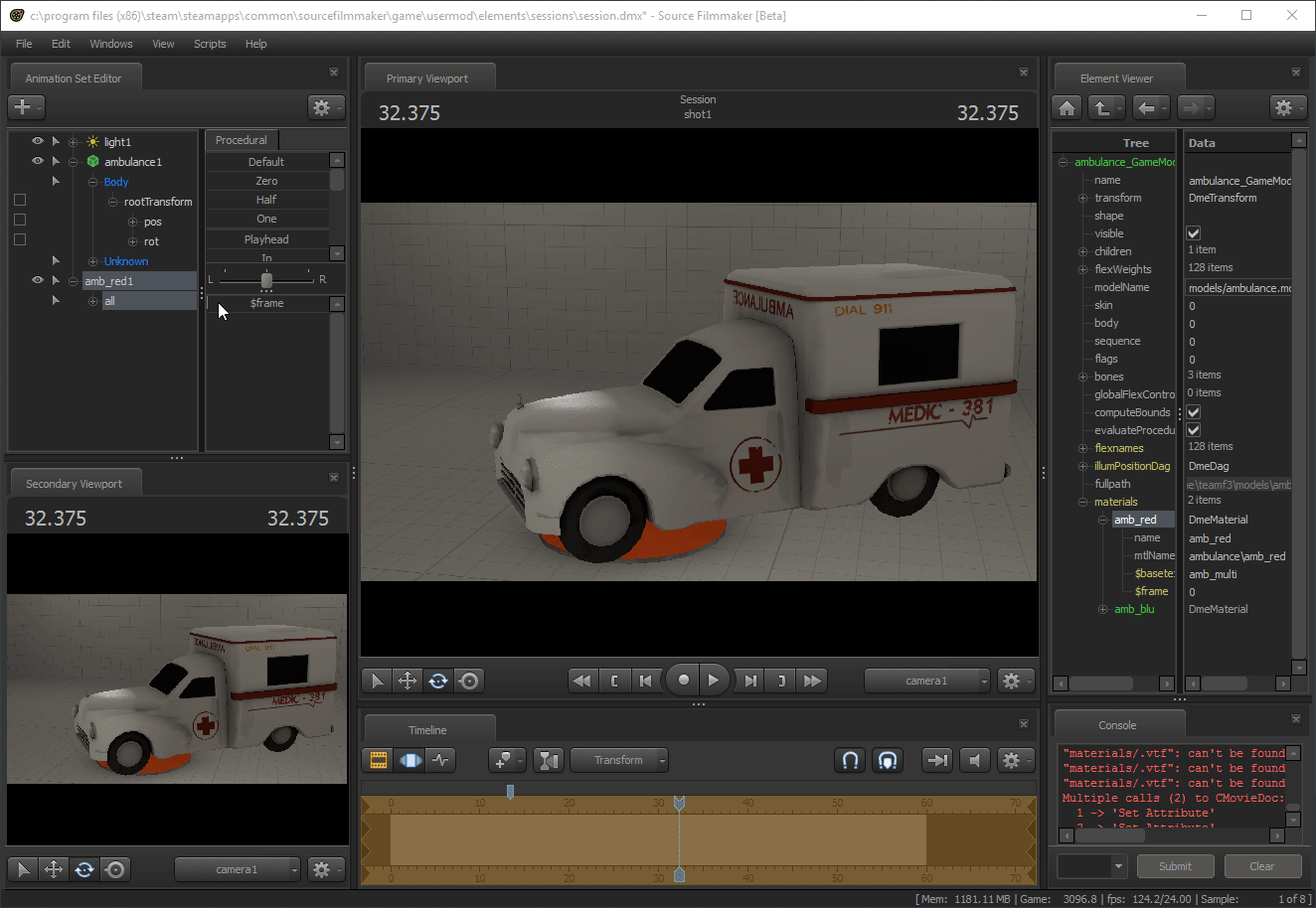Uncheck the visible attribute checkbox

pyautogui.click(x=1194, y=233)
